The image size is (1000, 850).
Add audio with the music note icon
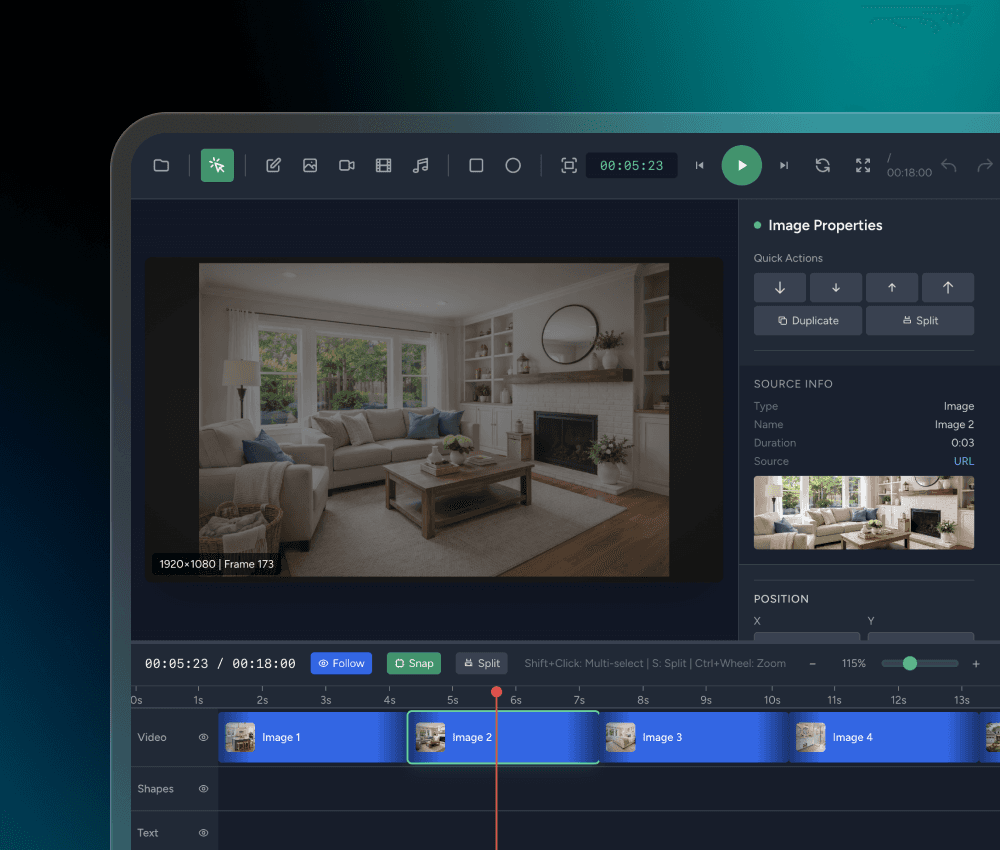[x=420, y=166]
